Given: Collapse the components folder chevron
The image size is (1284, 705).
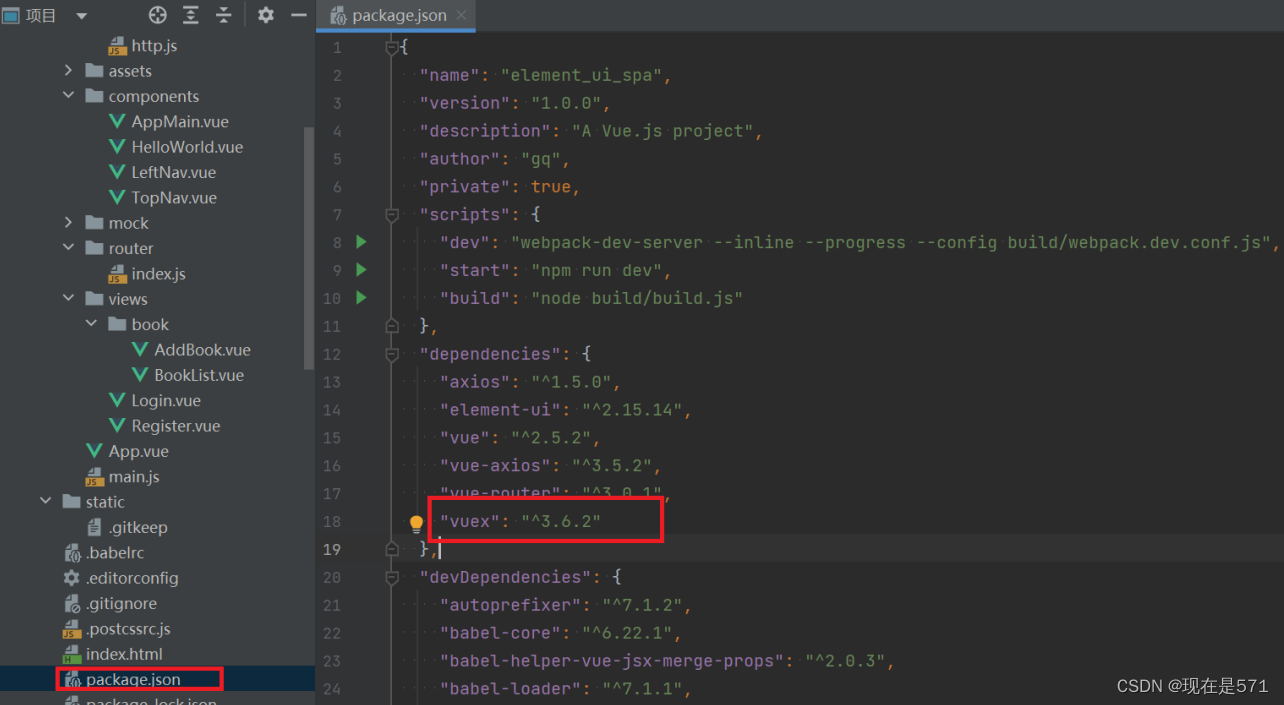Looking at the screenshot, I should pyautogui.click(x=68, y=96).
